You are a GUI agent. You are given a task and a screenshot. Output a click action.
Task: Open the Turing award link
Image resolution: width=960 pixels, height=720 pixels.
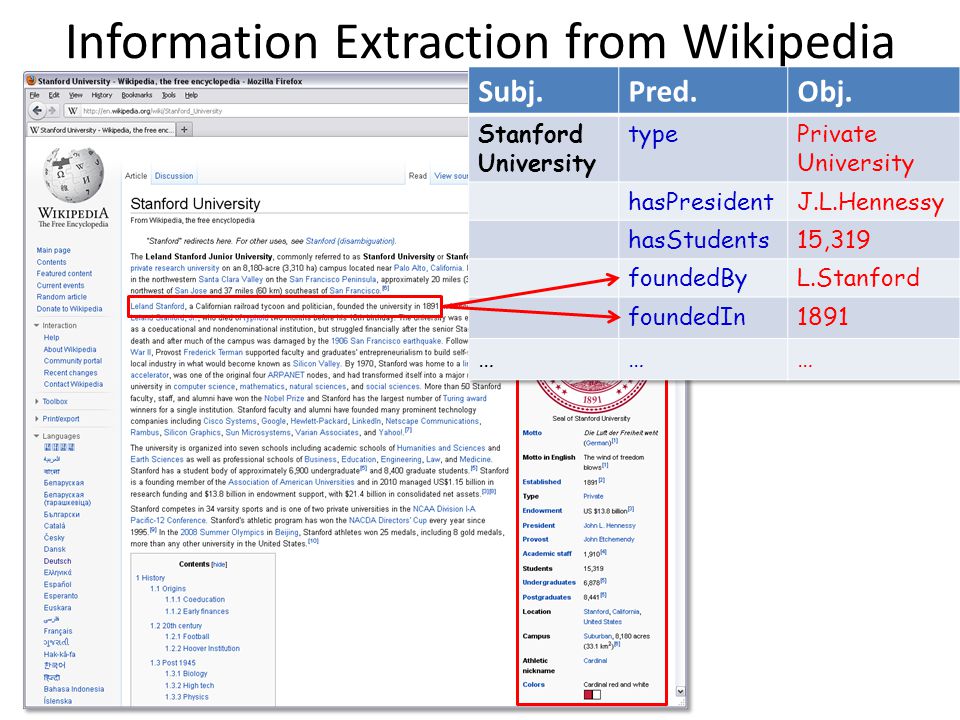click(x=465, y=399)
